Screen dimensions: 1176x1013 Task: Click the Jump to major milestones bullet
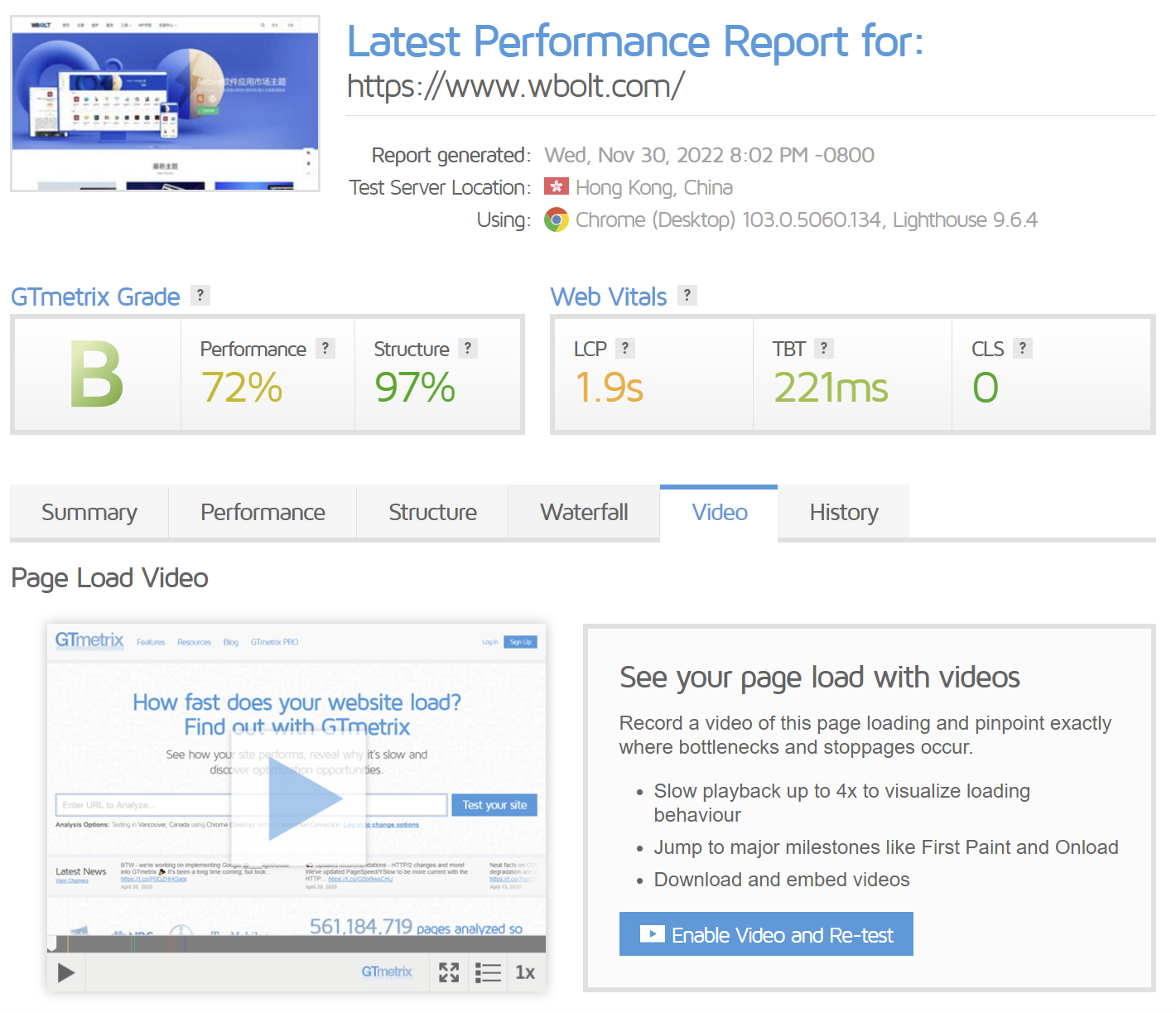click(x=886, y=847)
